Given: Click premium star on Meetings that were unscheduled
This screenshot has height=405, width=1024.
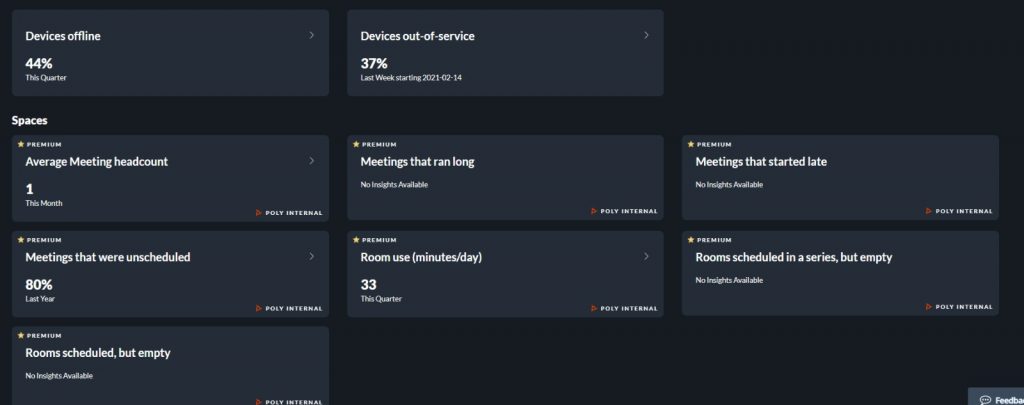Looking at the screenshot, I should [20, 240].
